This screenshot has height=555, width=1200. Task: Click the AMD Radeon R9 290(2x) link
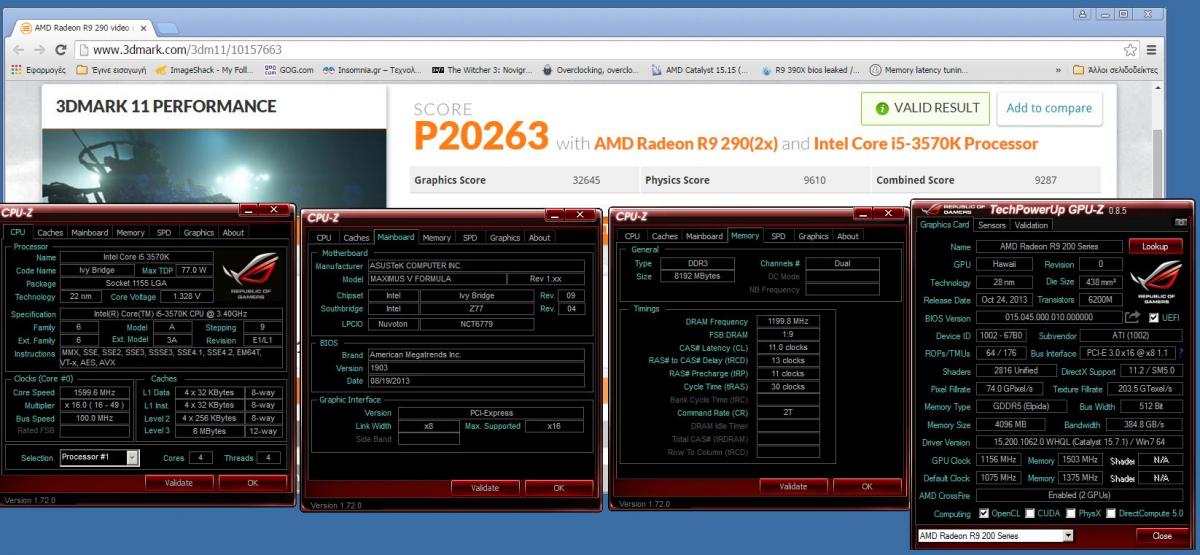685,143
